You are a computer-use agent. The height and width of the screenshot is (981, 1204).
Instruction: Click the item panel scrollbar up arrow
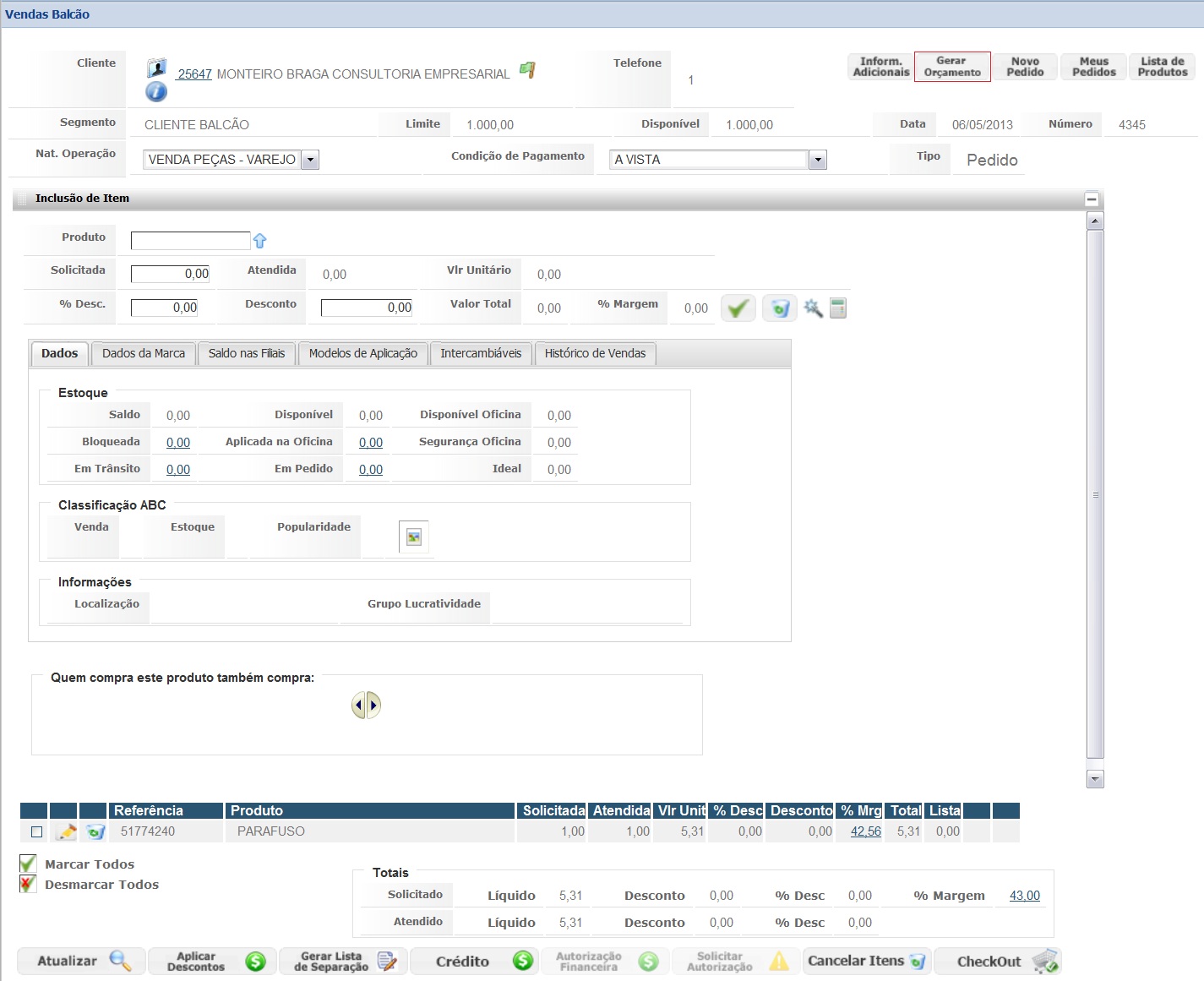1095,221
